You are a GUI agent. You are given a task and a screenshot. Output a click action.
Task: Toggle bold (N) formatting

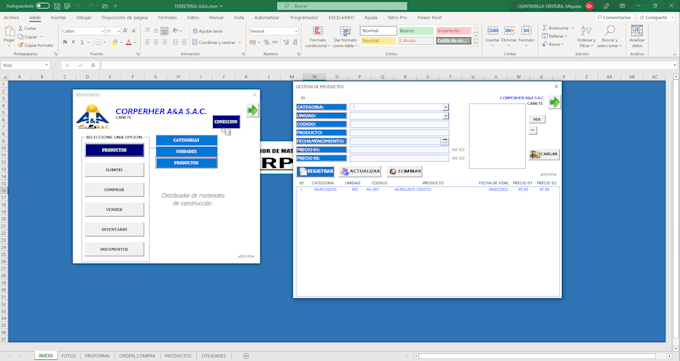pyautogui.click(x=65, y=42)
